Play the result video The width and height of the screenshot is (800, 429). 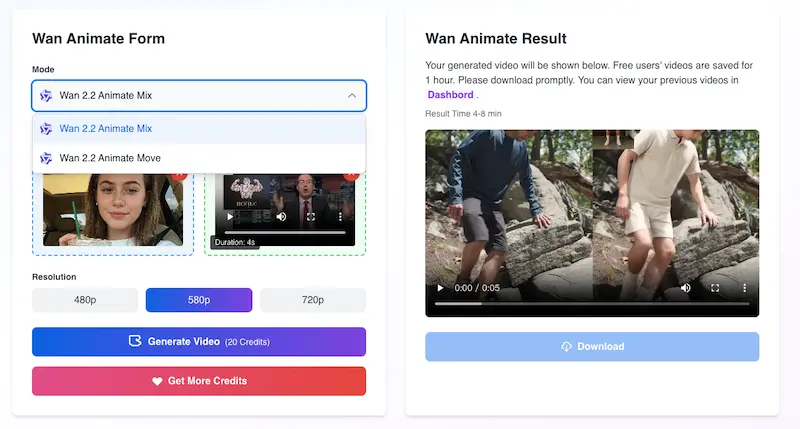pos(440,288)
